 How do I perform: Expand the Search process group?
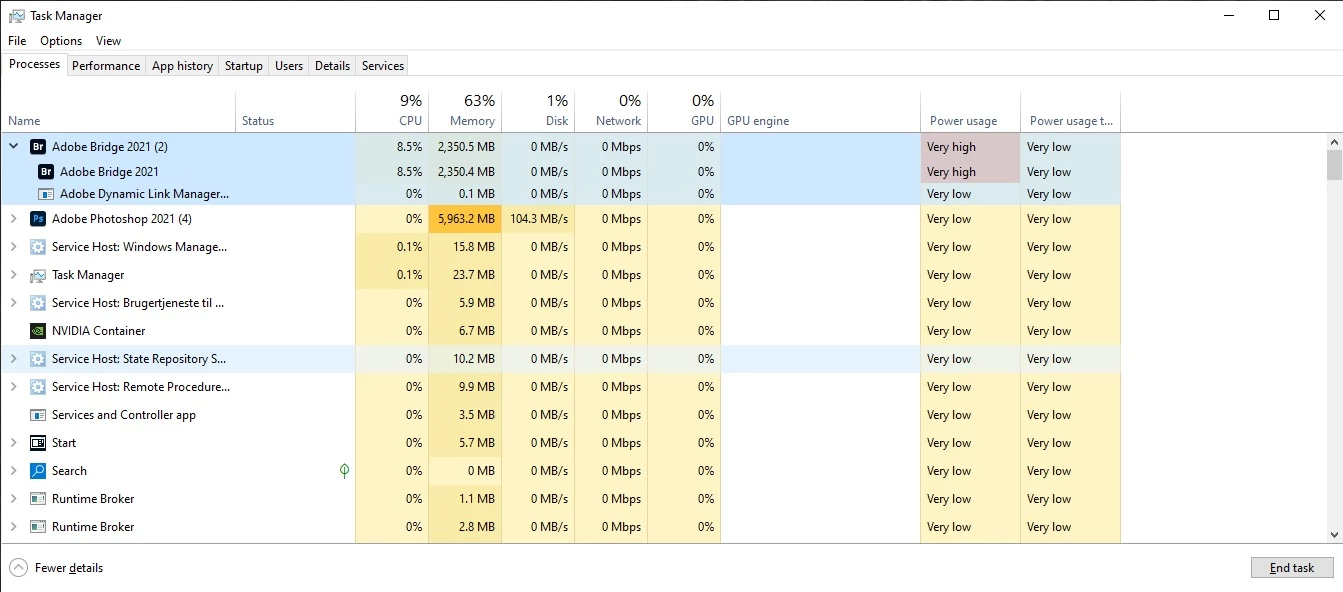14,470
